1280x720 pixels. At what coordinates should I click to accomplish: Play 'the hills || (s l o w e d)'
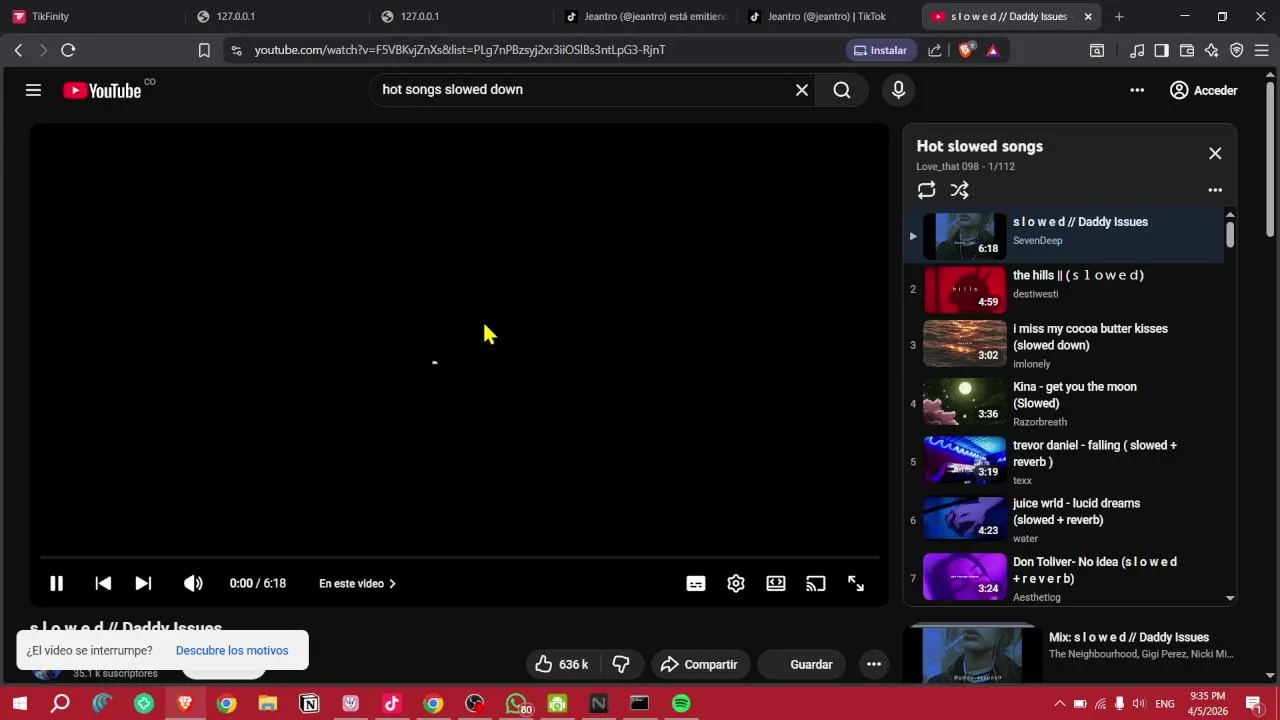tap(1063, 290)
